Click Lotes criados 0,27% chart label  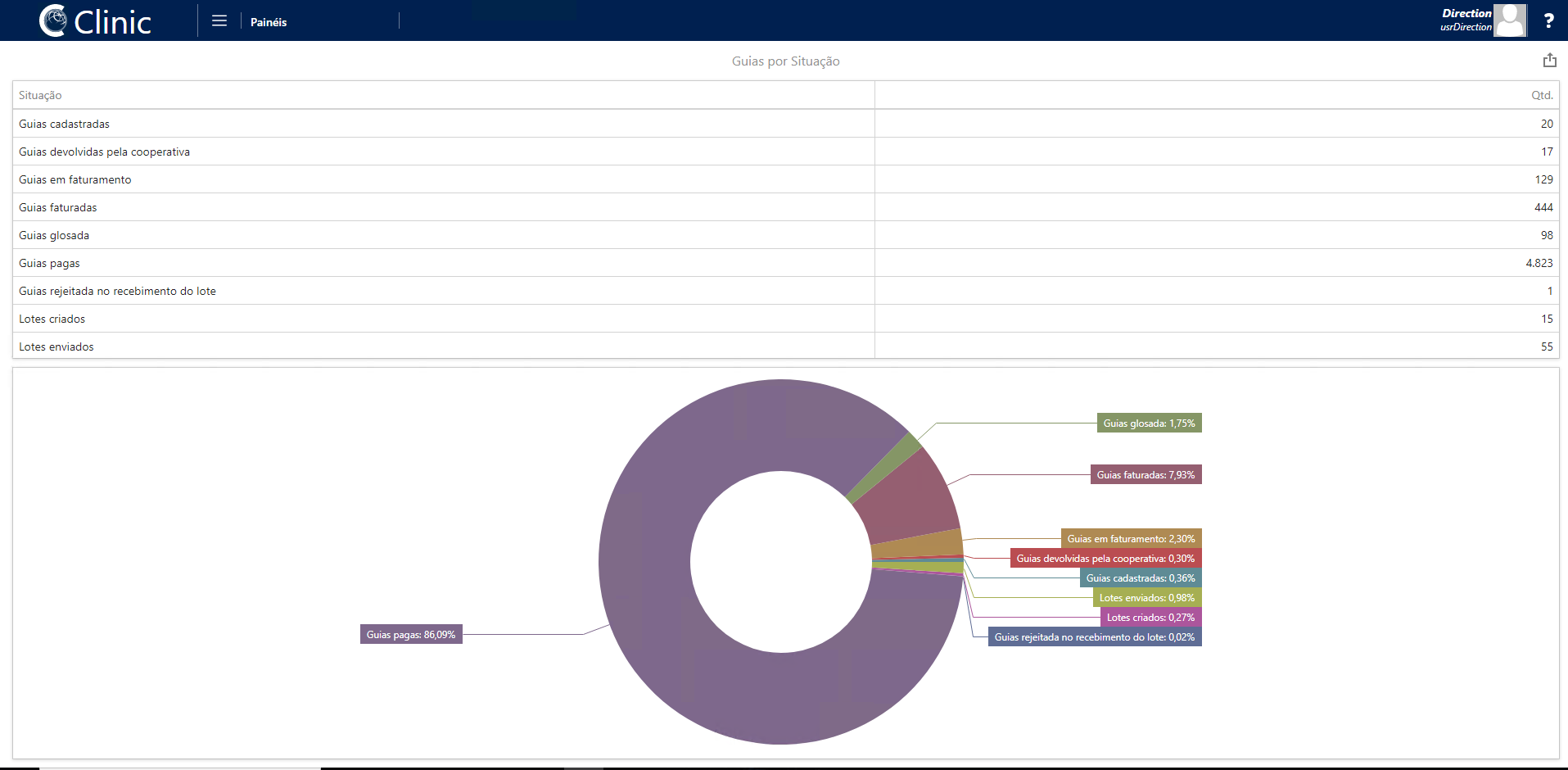(1150, 617)
